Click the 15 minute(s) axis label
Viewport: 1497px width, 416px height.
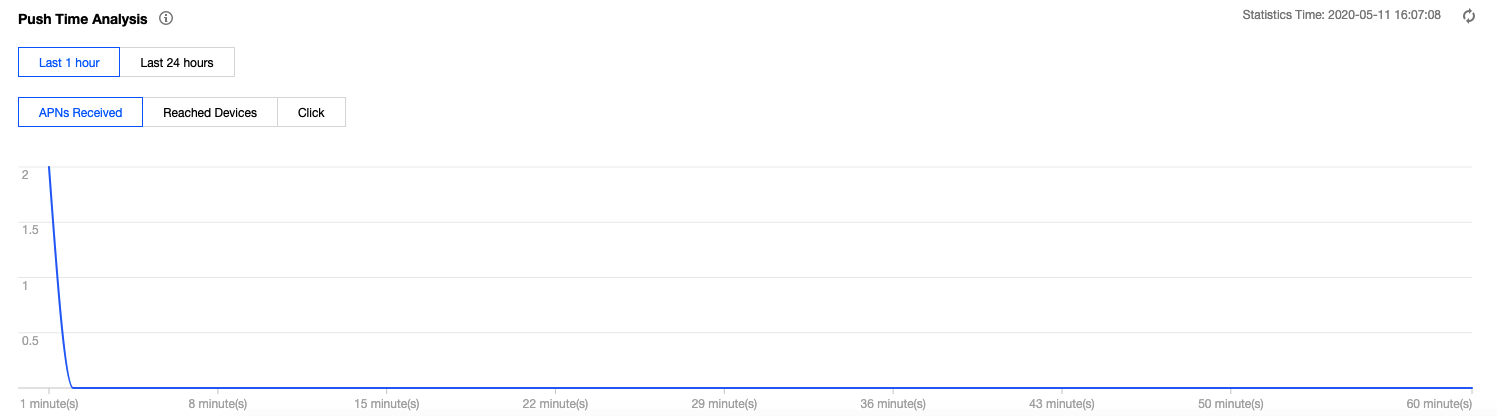coord(386,403)
